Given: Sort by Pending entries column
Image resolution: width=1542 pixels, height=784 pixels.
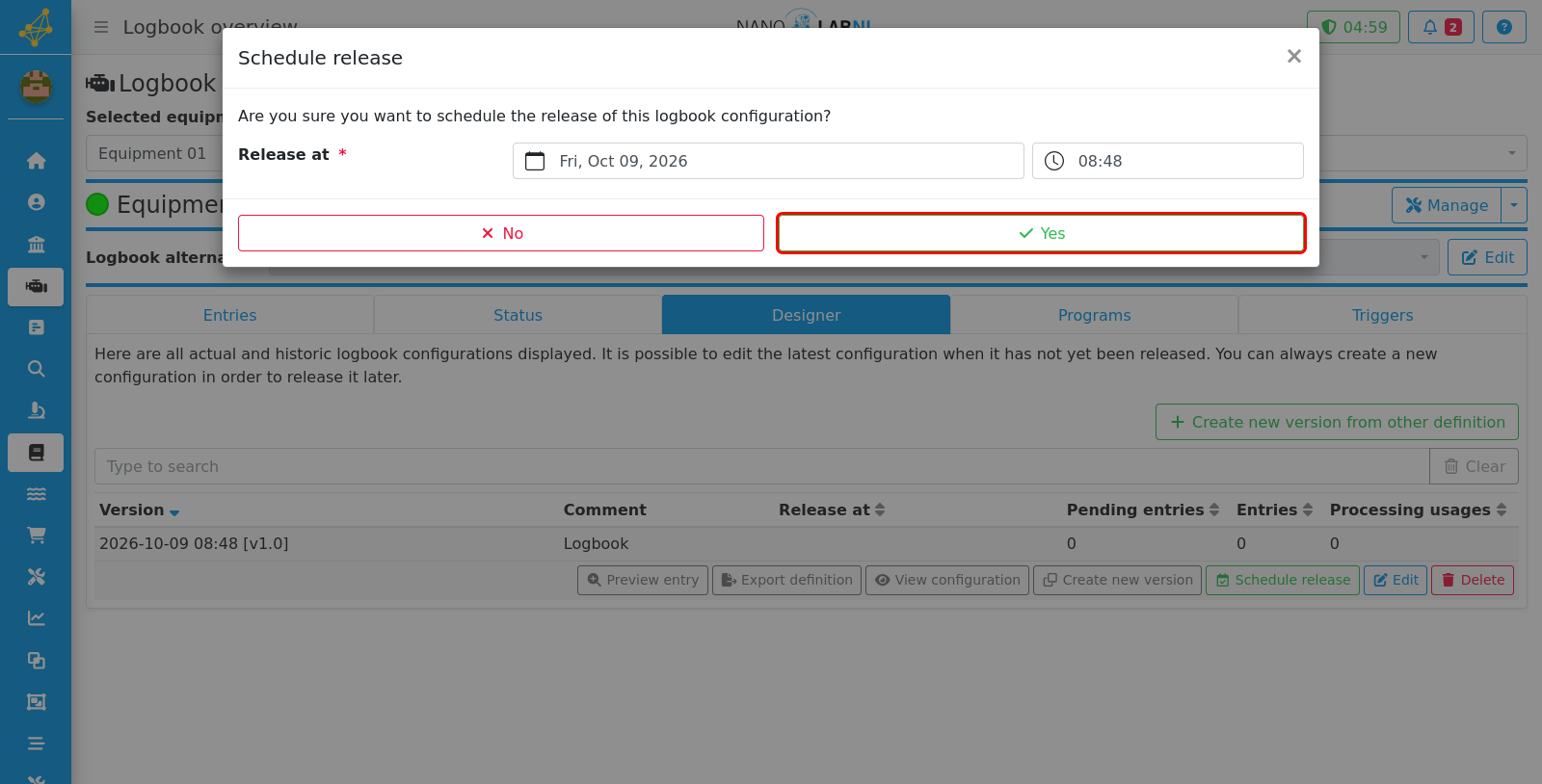Looking at the screenshot, I should (x=1143, y=510).
